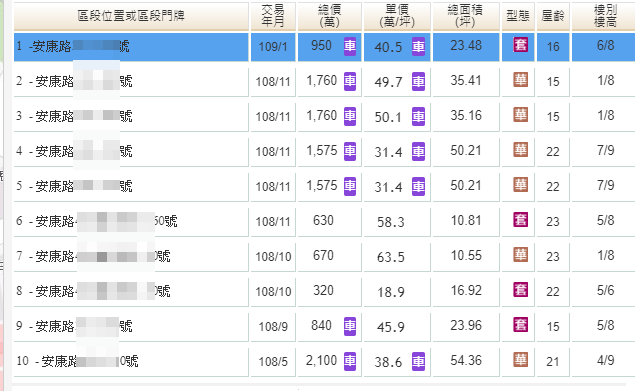
Task: Select row 1 安康路 address cell
Action: coord(131,47)
